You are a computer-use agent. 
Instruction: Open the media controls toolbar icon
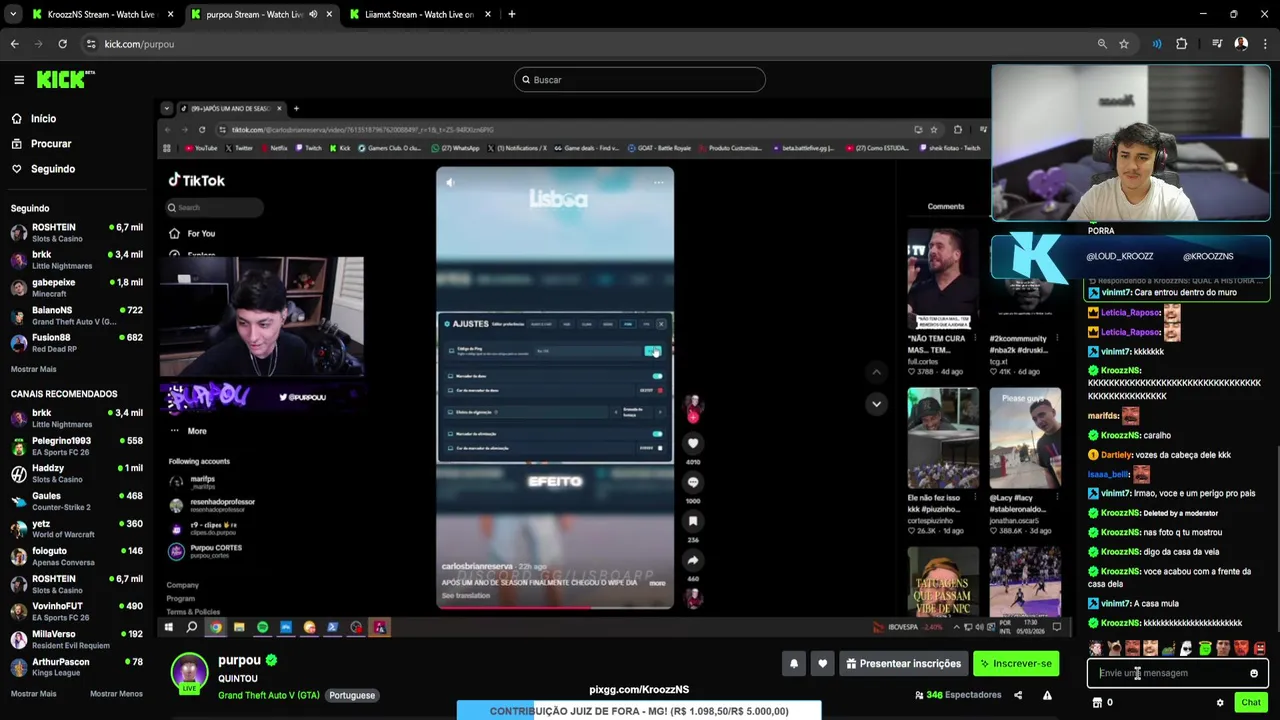point(1217,44)
